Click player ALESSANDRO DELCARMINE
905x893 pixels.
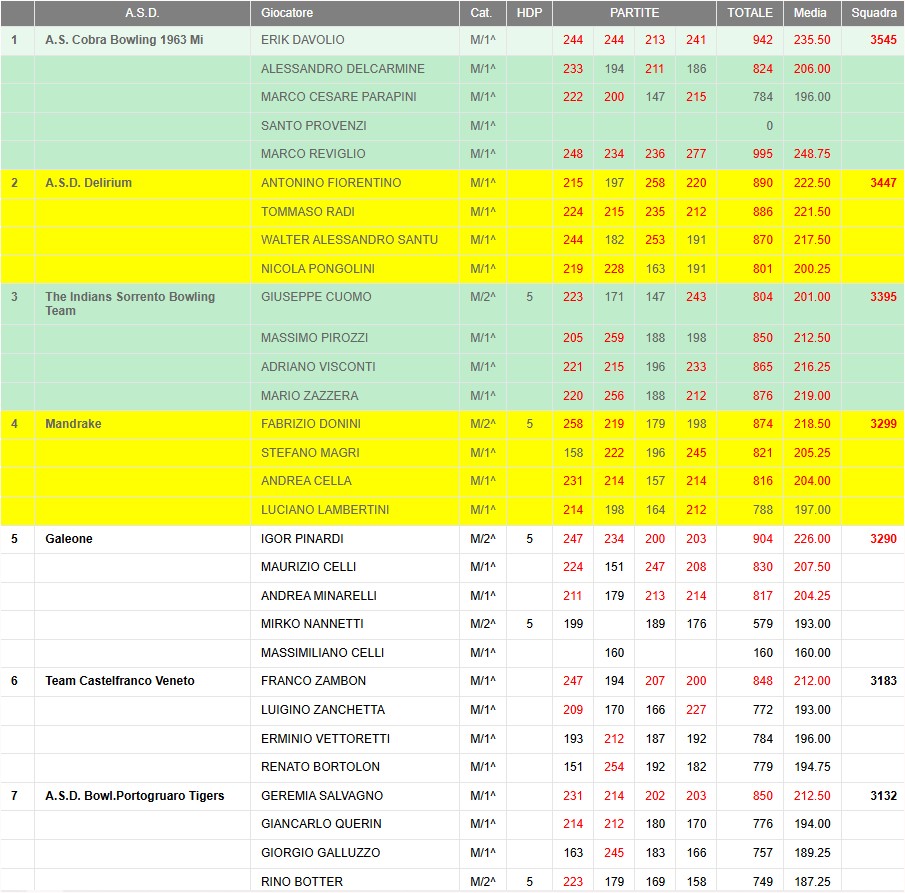point(343,69)
